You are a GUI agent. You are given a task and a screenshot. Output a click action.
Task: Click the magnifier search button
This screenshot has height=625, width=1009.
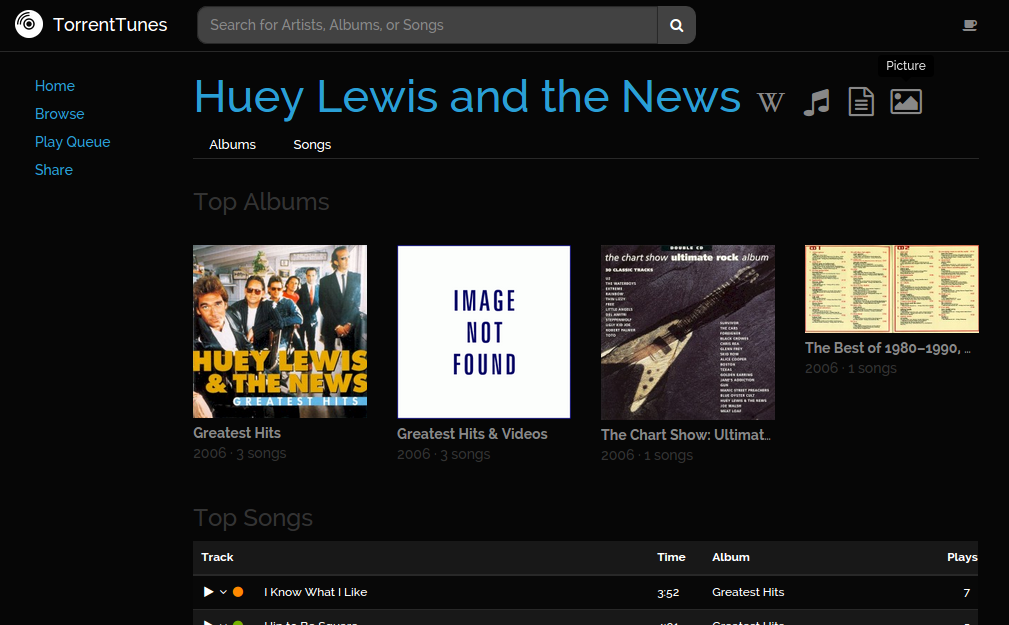coord(676,25)
